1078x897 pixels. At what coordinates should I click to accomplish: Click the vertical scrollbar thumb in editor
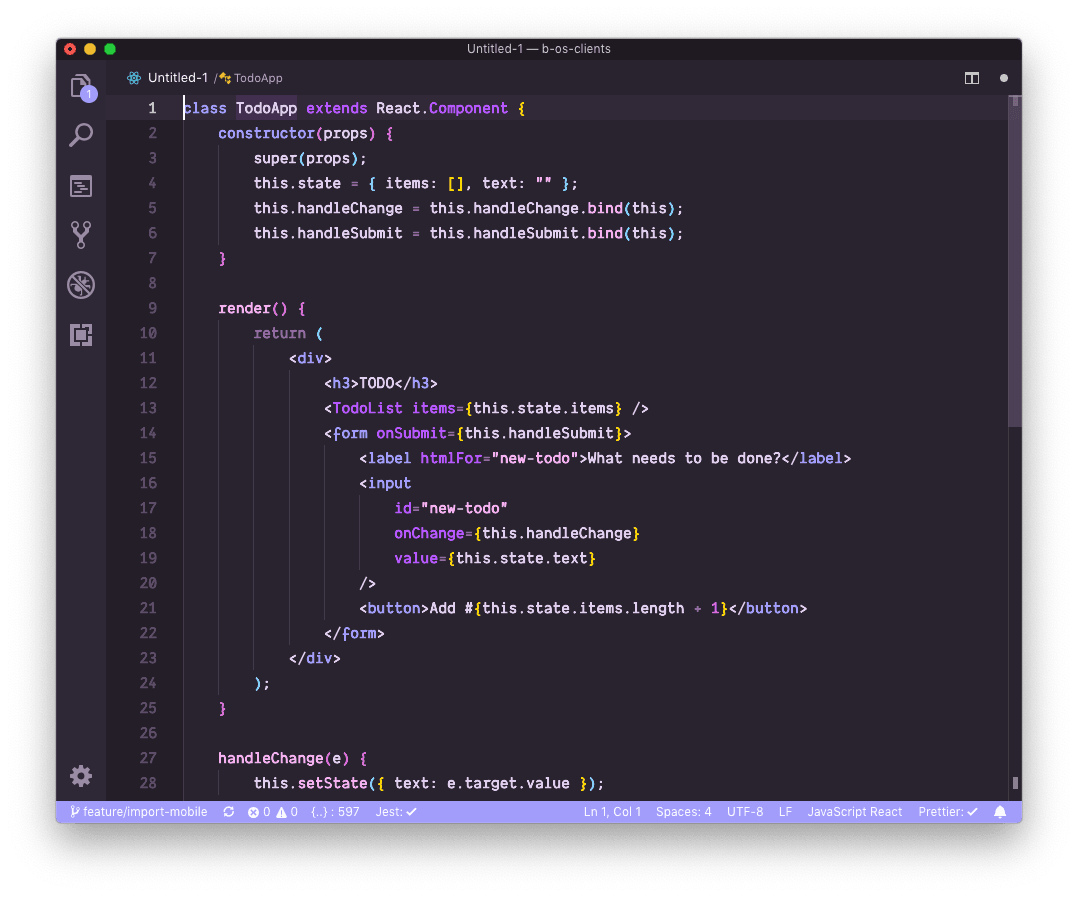(1015, 261)
